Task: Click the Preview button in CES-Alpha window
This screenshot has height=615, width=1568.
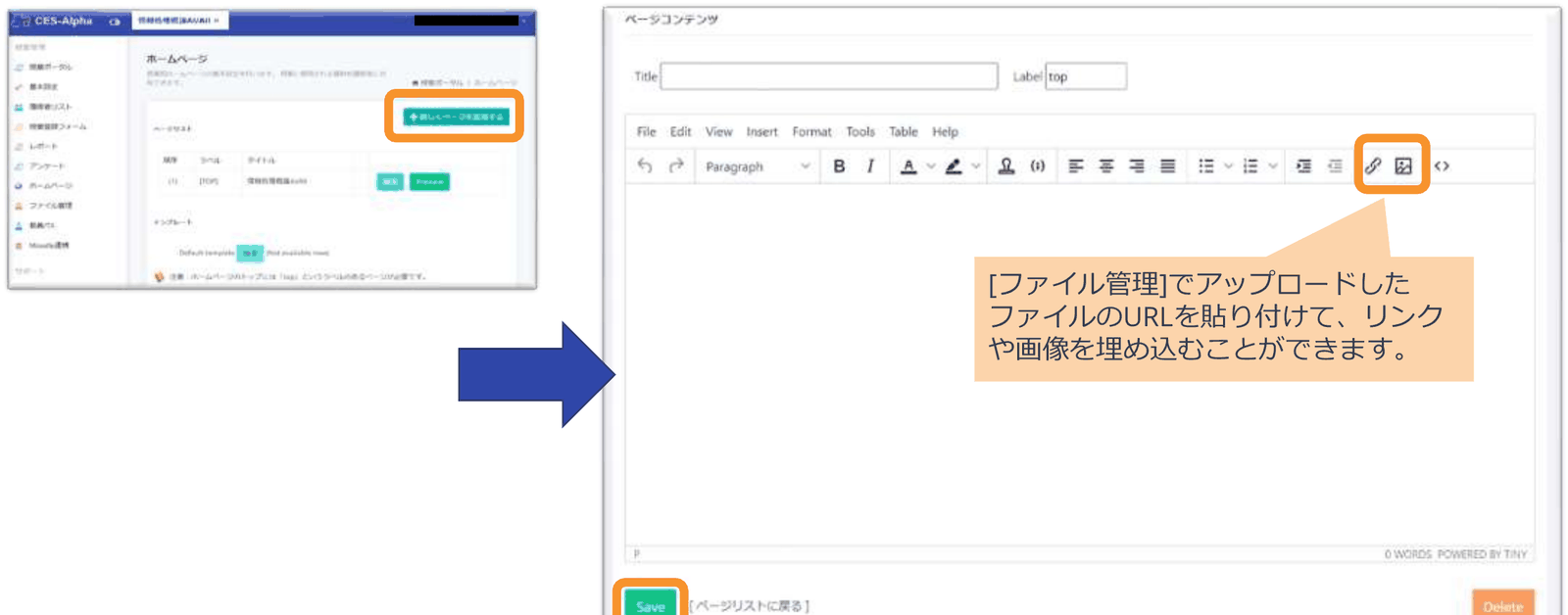Action: click(x=429, y=182)
